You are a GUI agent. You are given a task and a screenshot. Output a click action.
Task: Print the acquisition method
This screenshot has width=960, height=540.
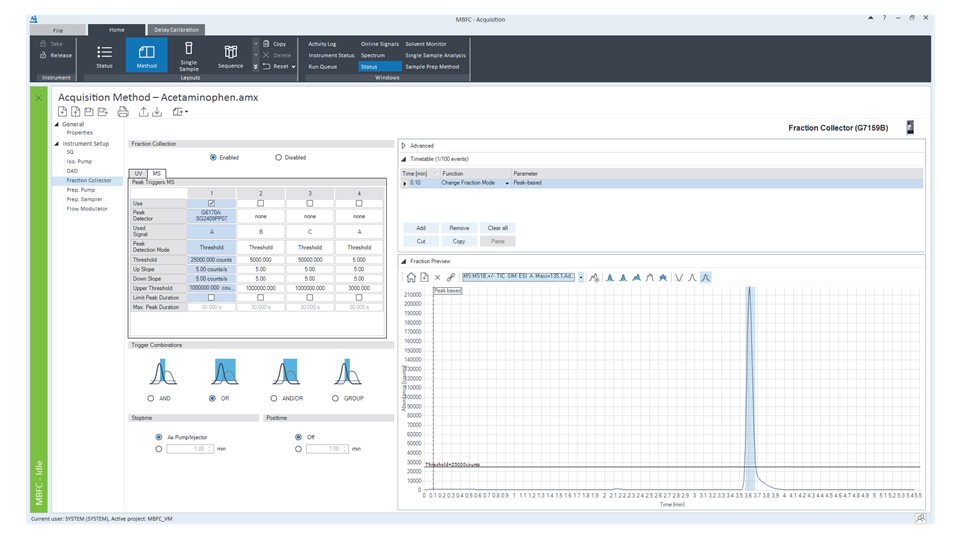(123, 111)
